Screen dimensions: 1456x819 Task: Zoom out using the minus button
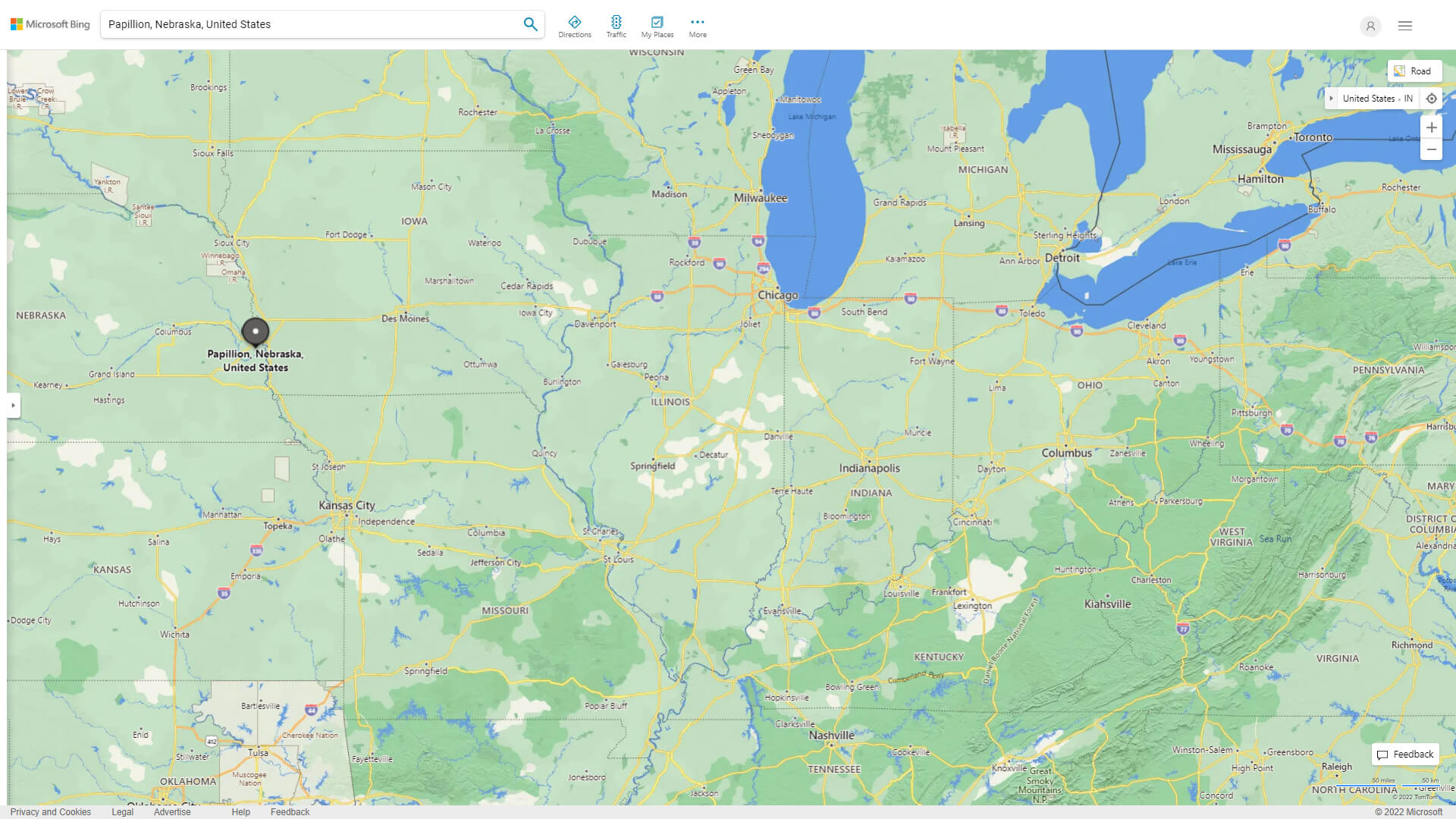[x=1432, y=149]
